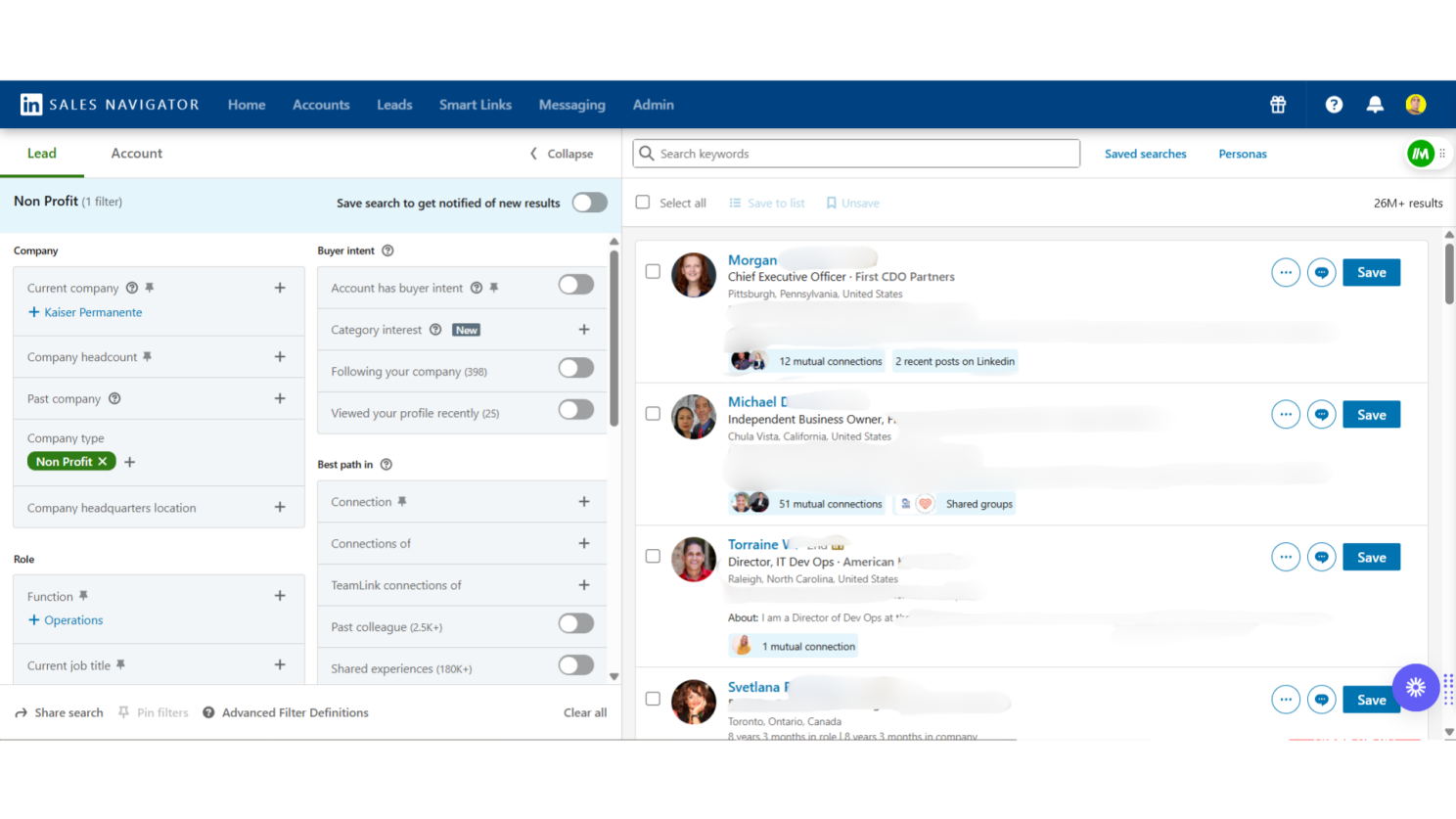
Task: Remove the Non Profit company type chip
Action: click(102, 462)
